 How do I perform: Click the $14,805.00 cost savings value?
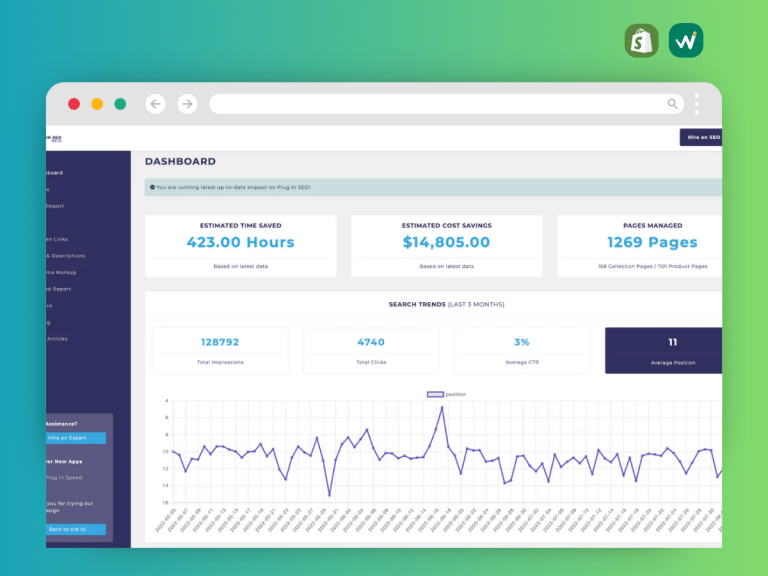click(446, 242)
